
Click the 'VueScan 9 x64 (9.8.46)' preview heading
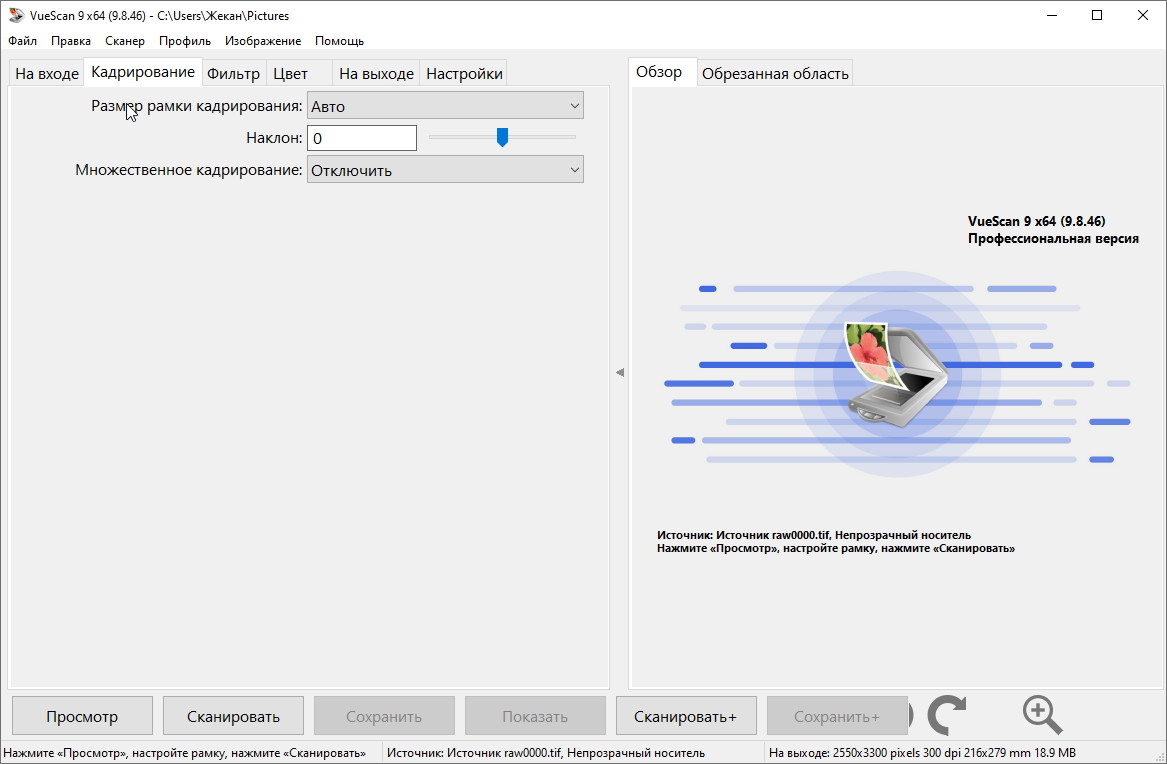pos(1037,221)
